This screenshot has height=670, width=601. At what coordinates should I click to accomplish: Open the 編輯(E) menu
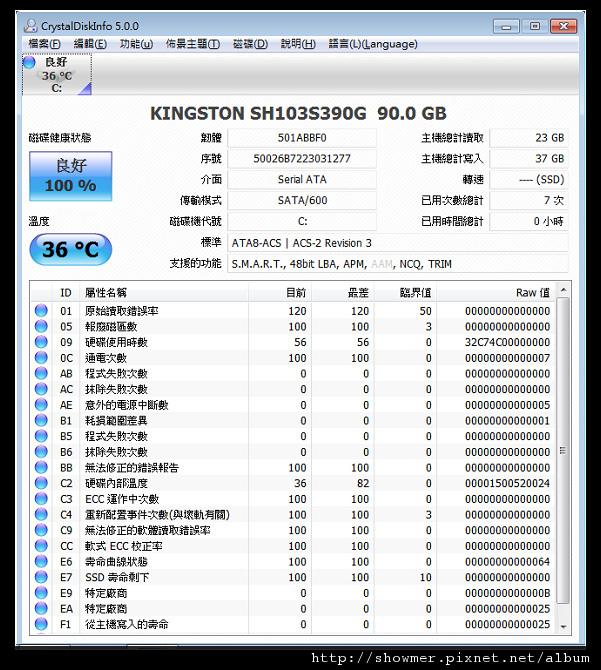coord(90,44)
